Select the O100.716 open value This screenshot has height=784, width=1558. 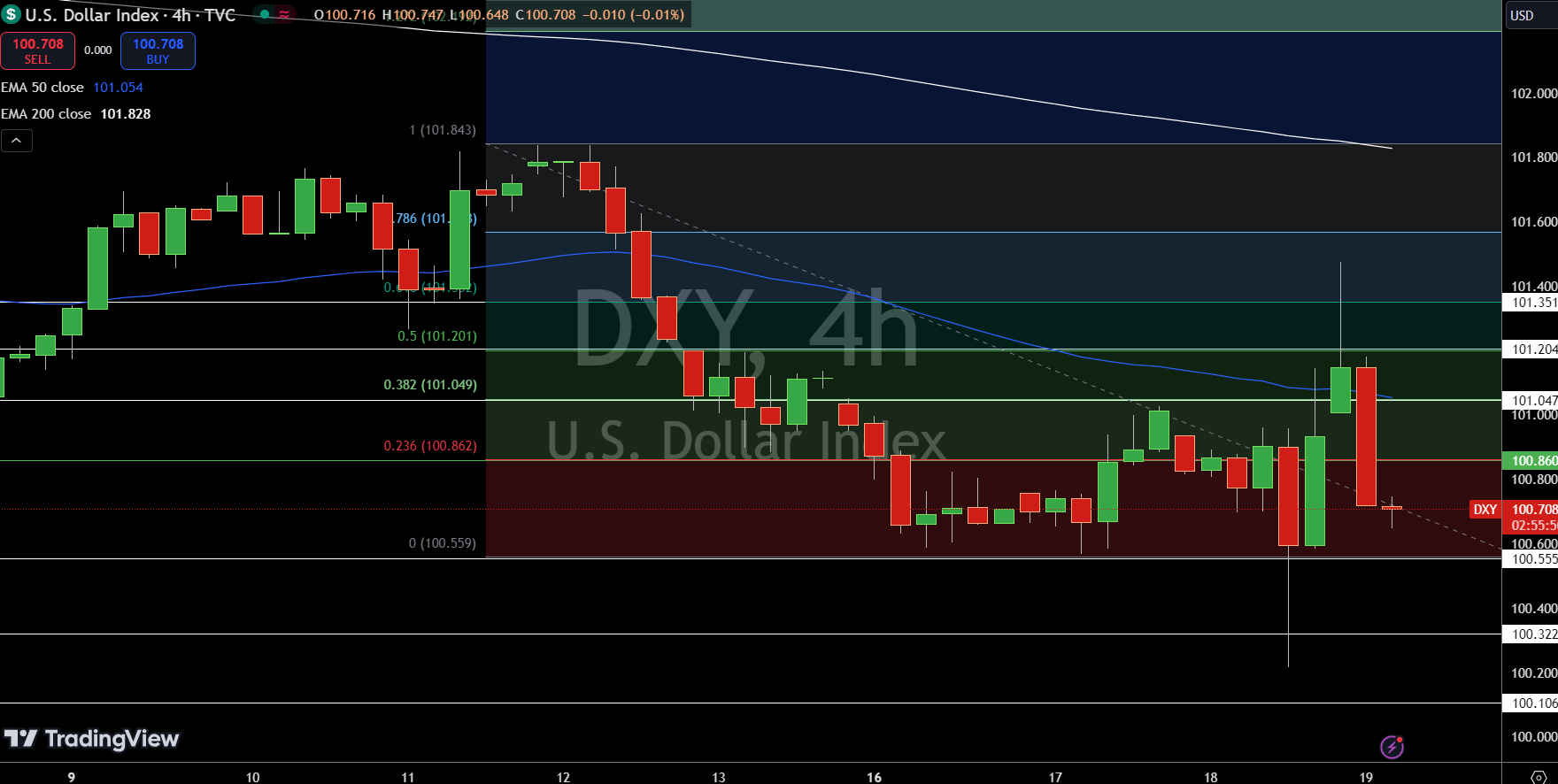(x=345, y=15)
